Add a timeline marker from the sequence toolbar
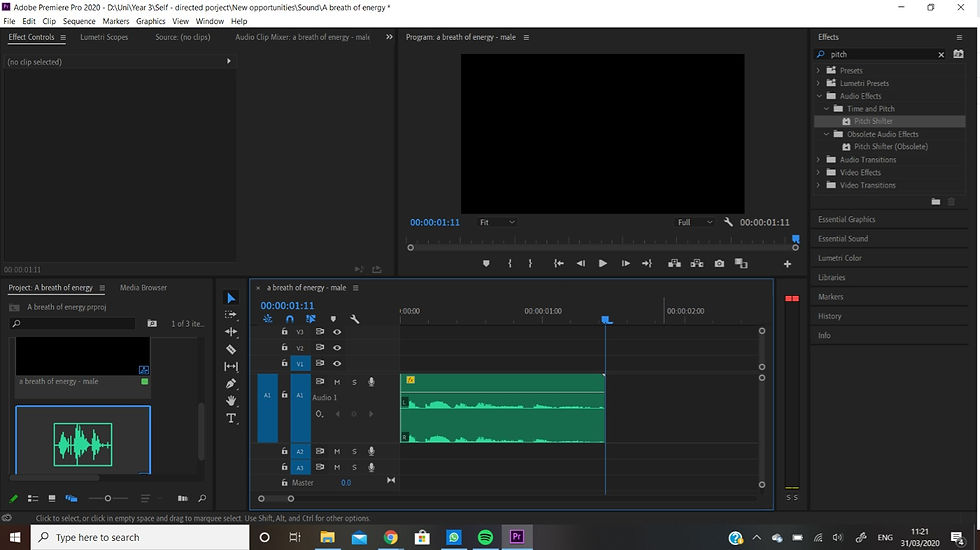The height and width of the screenshot is (550, 980). pyautogui.click(x=333, y=319)
